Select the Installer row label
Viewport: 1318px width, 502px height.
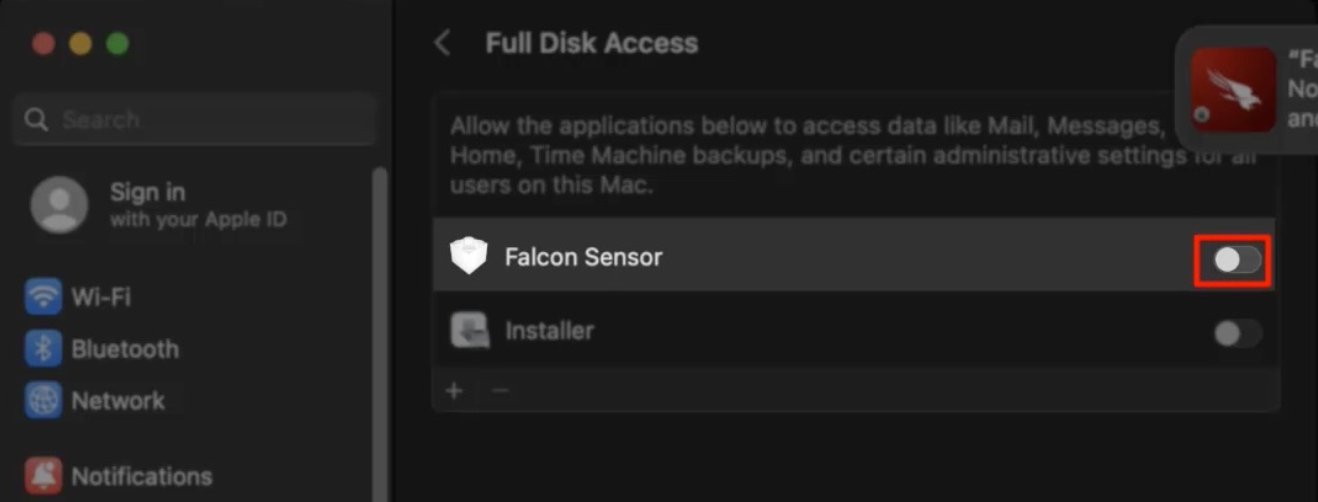click(549, 330)
